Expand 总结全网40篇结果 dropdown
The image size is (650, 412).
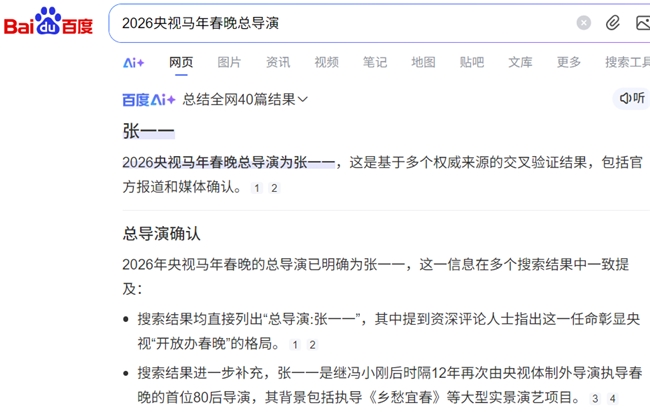245,99
